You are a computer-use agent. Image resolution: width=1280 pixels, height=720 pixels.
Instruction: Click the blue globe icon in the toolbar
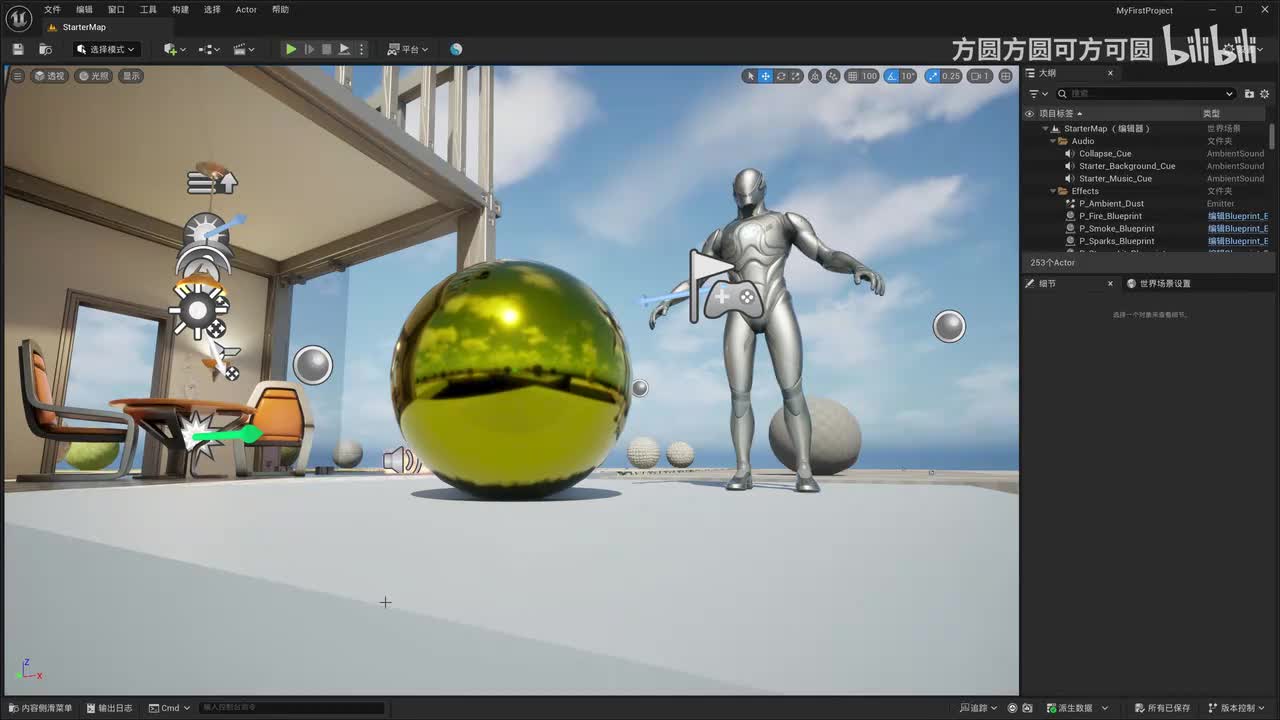point(456,49)
